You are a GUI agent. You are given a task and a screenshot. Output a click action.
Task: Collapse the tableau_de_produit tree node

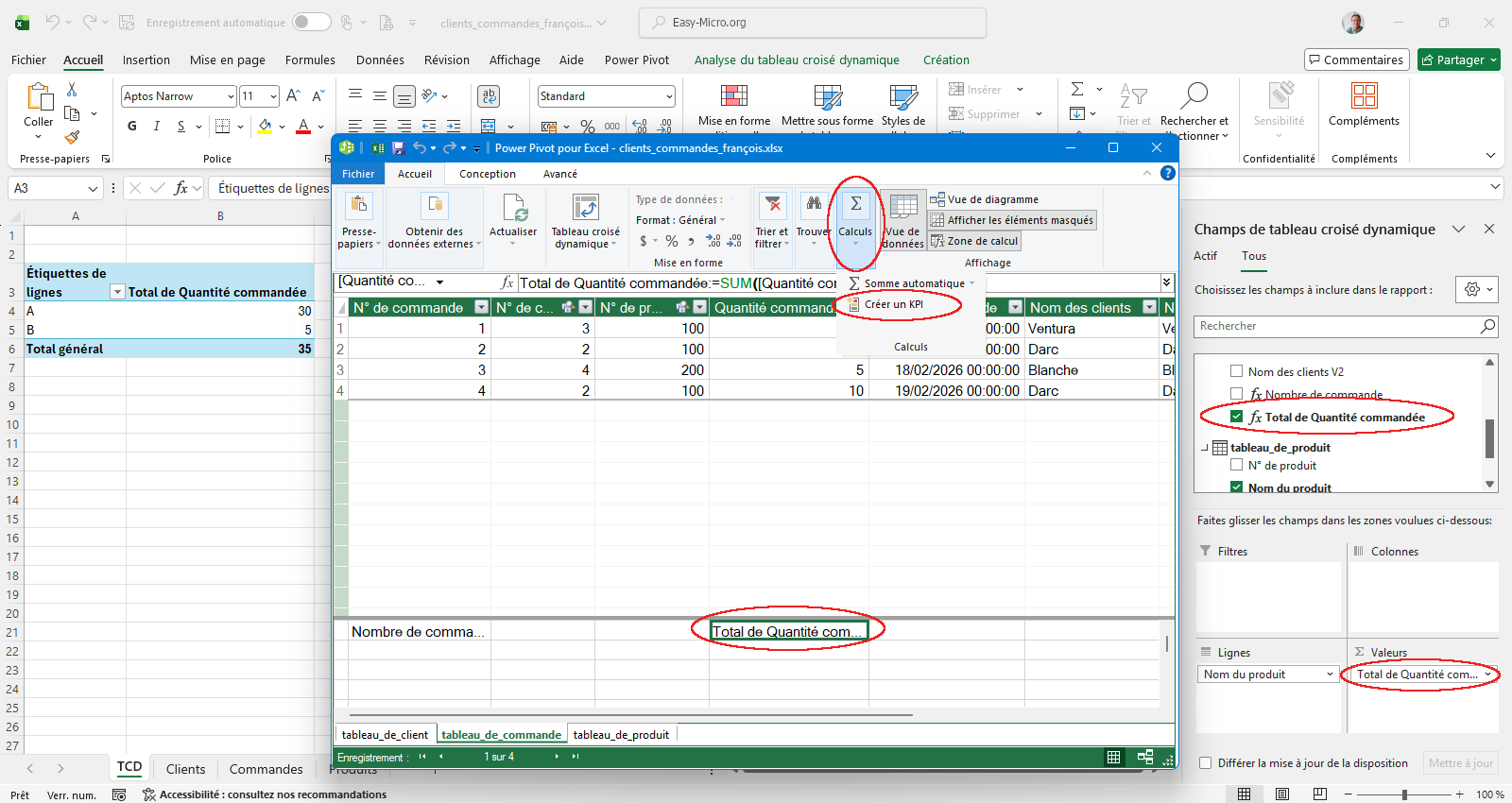[1205, 448]
